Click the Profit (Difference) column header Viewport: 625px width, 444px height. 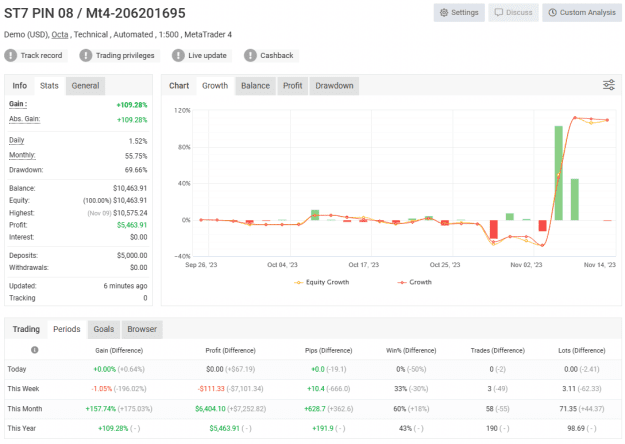coord(230,350)
